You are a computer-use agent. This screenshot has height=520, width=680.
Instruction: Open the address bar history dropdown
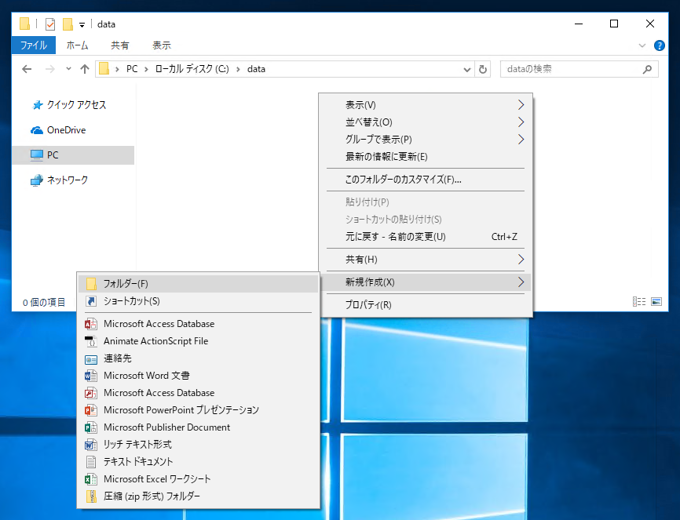(x=466, y=69)
